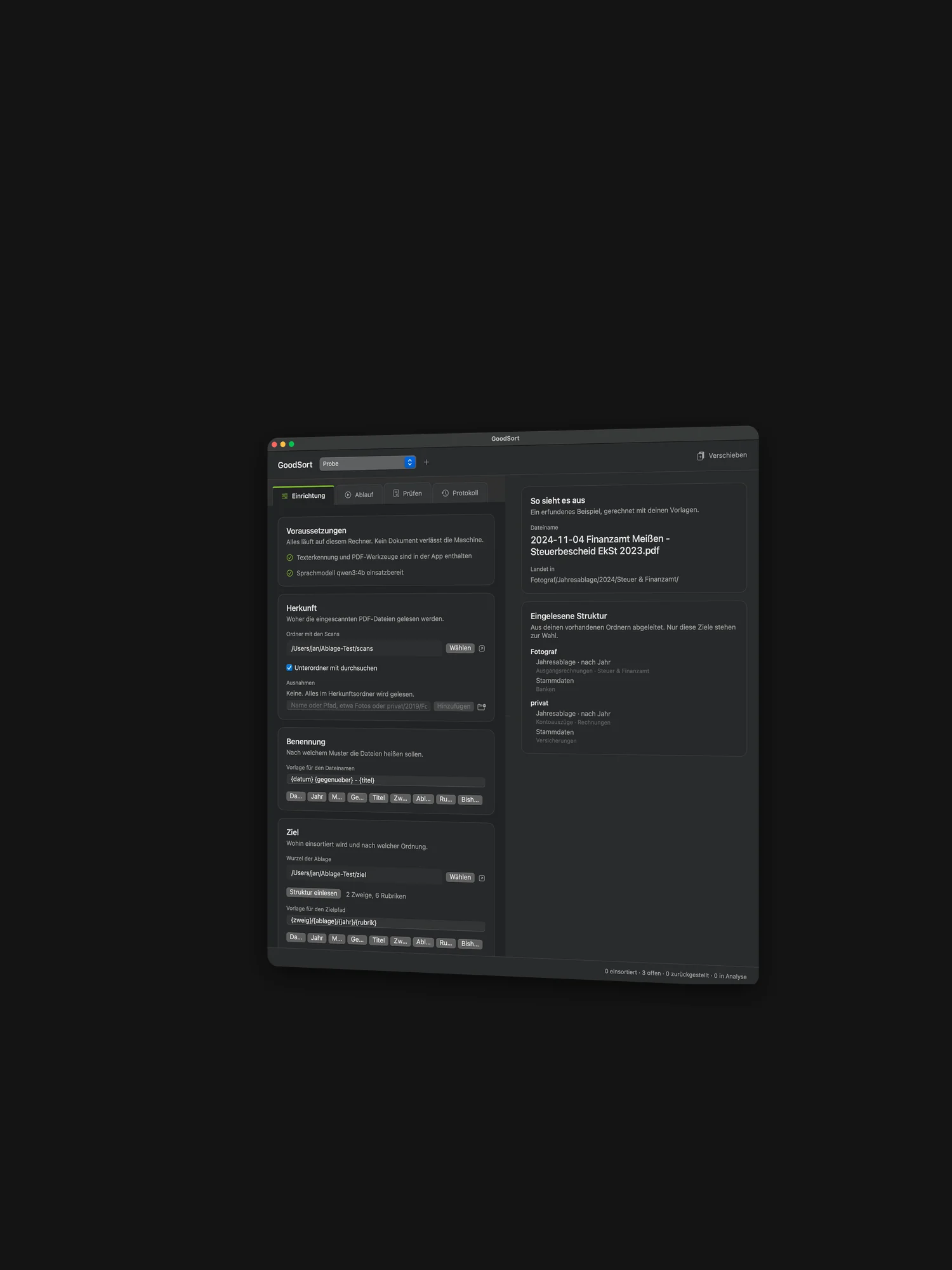Click the scans folder path field
The height and width of the screenshot is (1270, 952).
click(x=364, y=648)
